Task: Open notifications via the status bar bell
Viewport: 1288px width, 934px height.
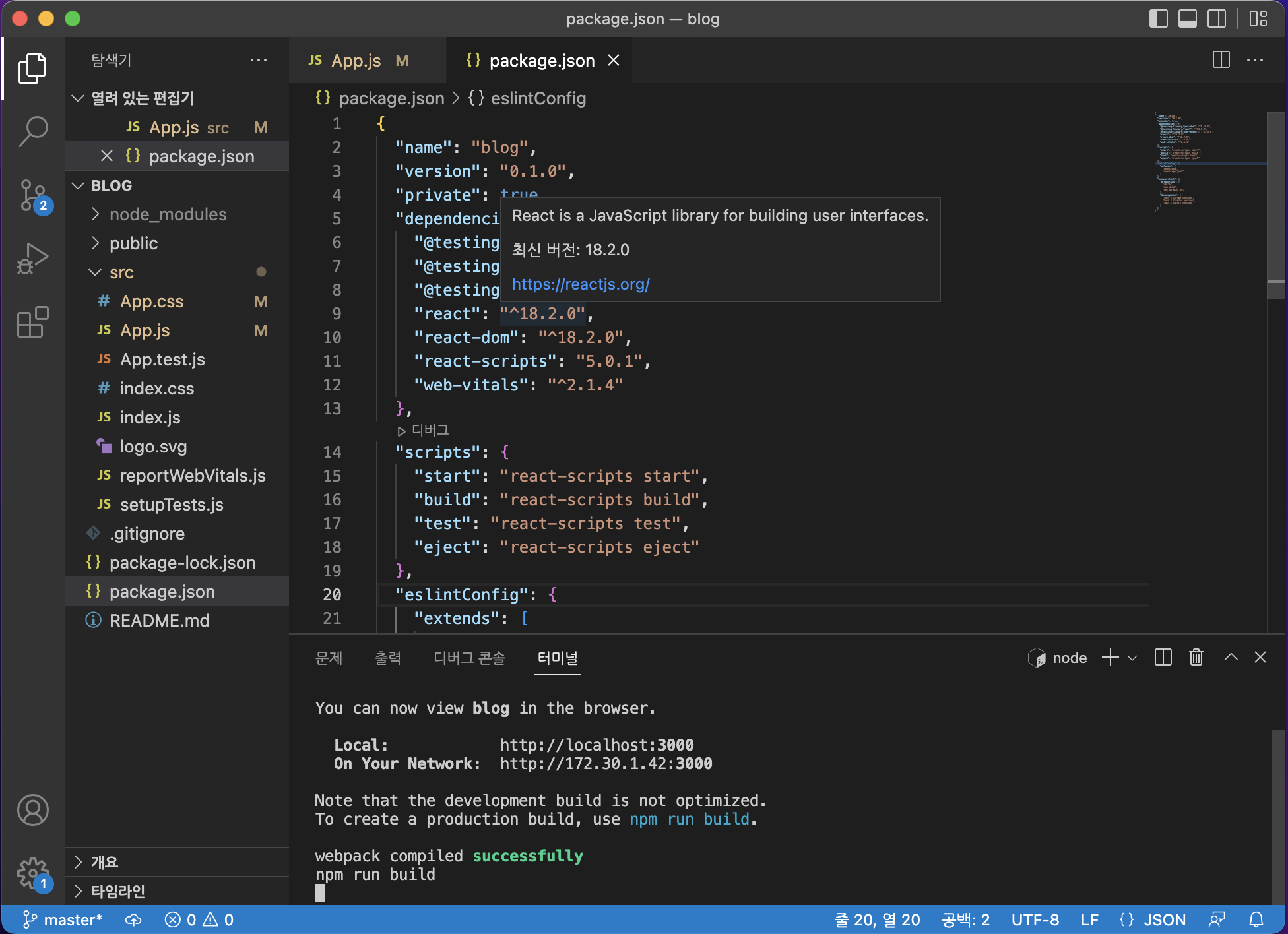Action: click(1256, 919)
